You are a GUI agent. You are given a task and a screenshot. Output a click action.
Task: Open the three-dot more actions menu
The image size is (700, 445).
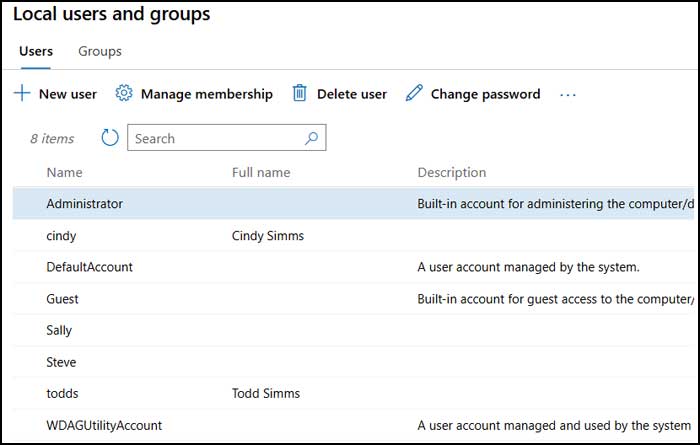567,95
